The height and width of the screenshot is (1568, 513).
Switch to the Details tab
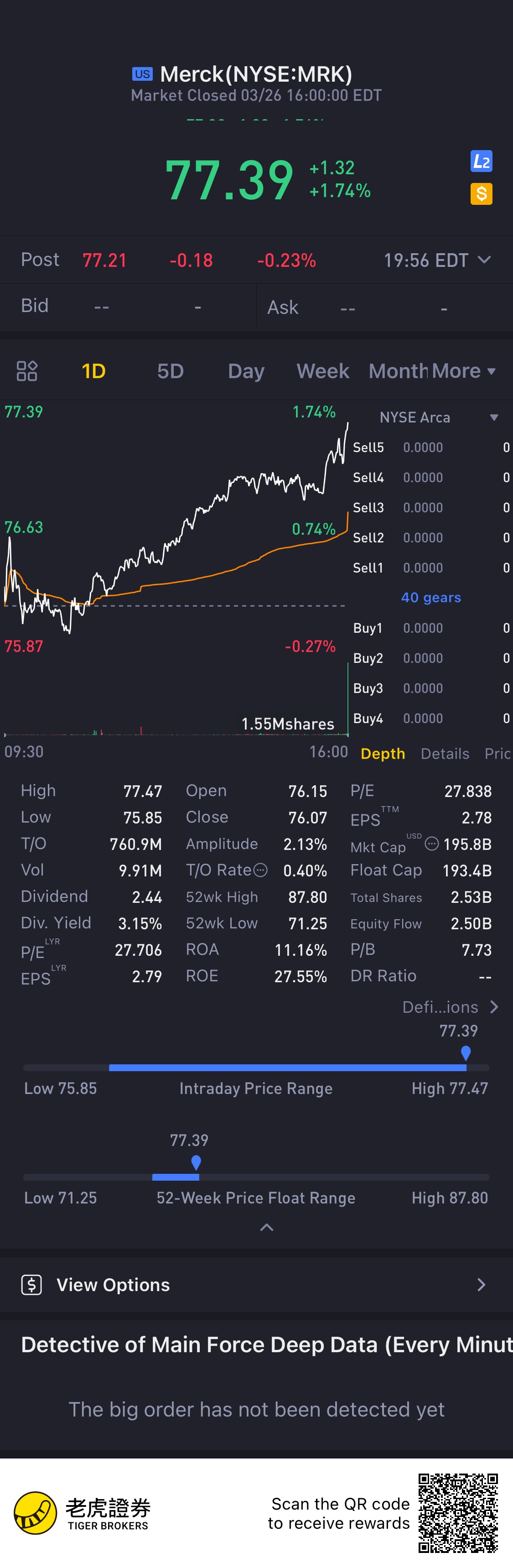click(x=445, y=754)
